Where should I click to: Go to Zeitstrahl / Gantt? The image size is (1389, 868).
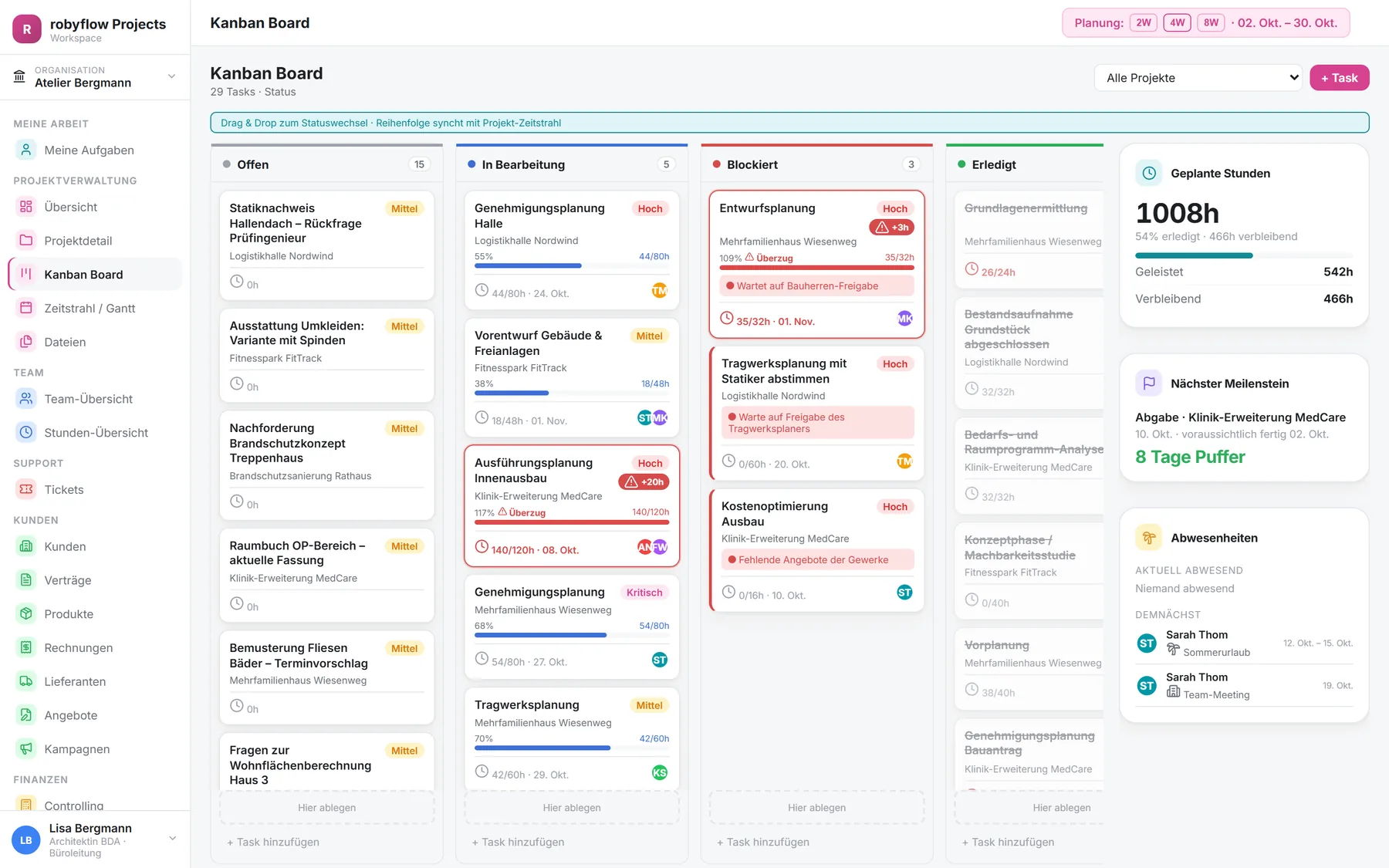point(95,308)
